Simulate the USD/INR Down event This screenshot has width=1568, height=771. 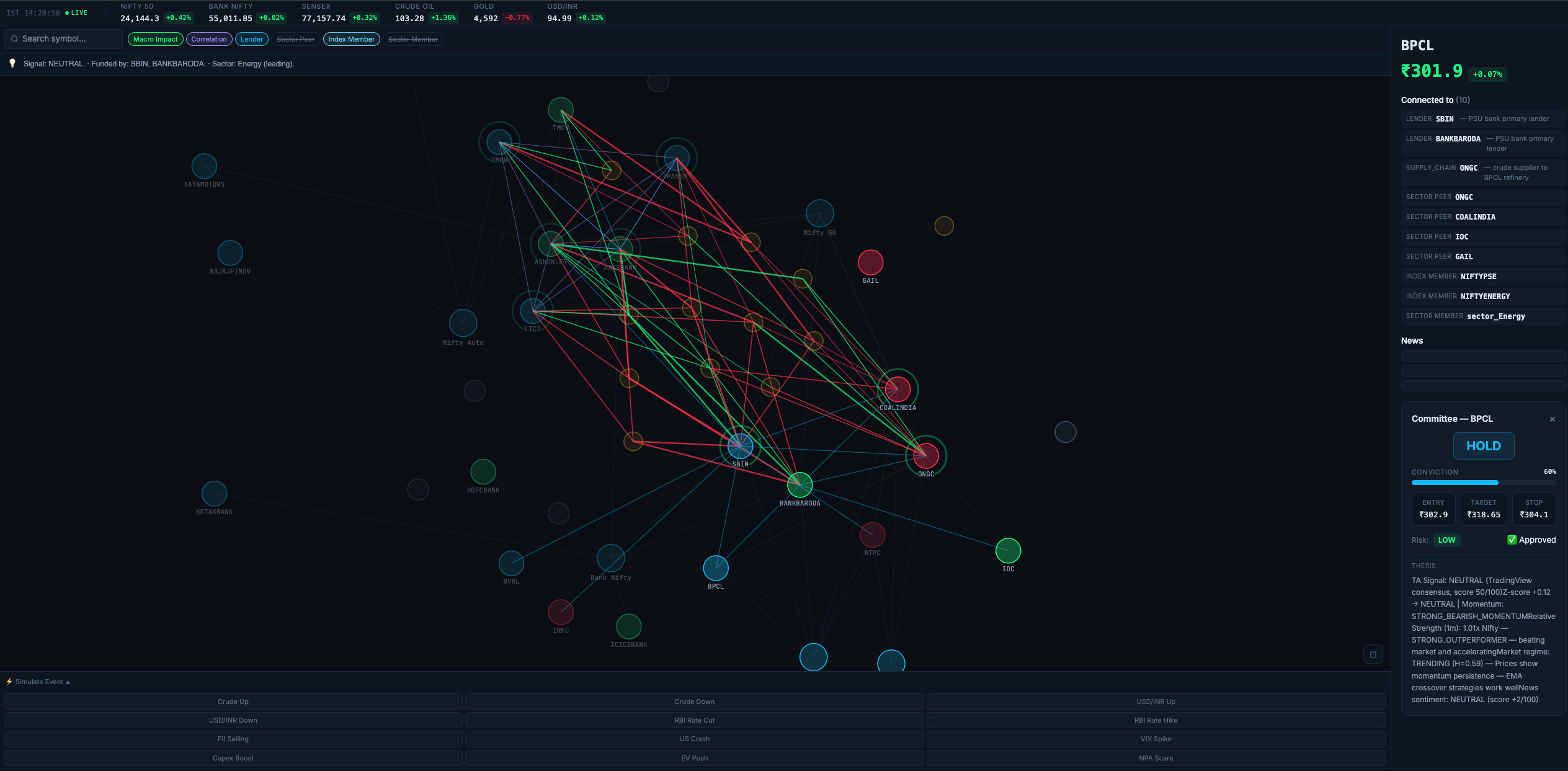(x=233, y=720)
